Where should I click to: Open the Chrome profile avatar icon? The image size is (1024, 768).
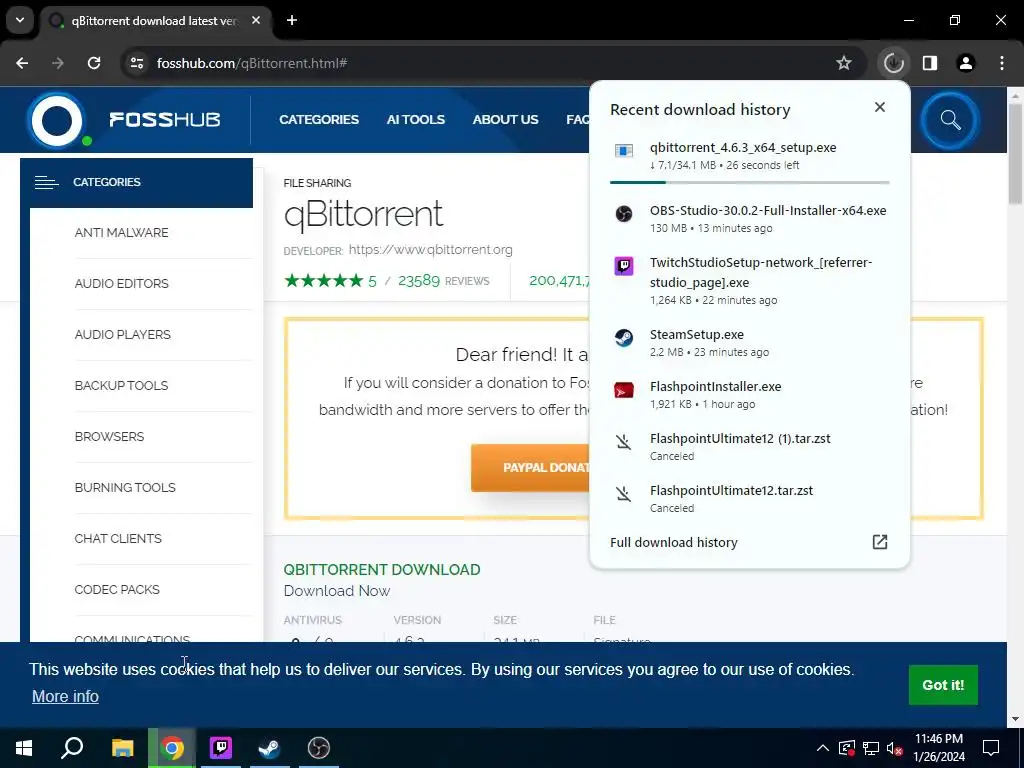coord(966,63)
